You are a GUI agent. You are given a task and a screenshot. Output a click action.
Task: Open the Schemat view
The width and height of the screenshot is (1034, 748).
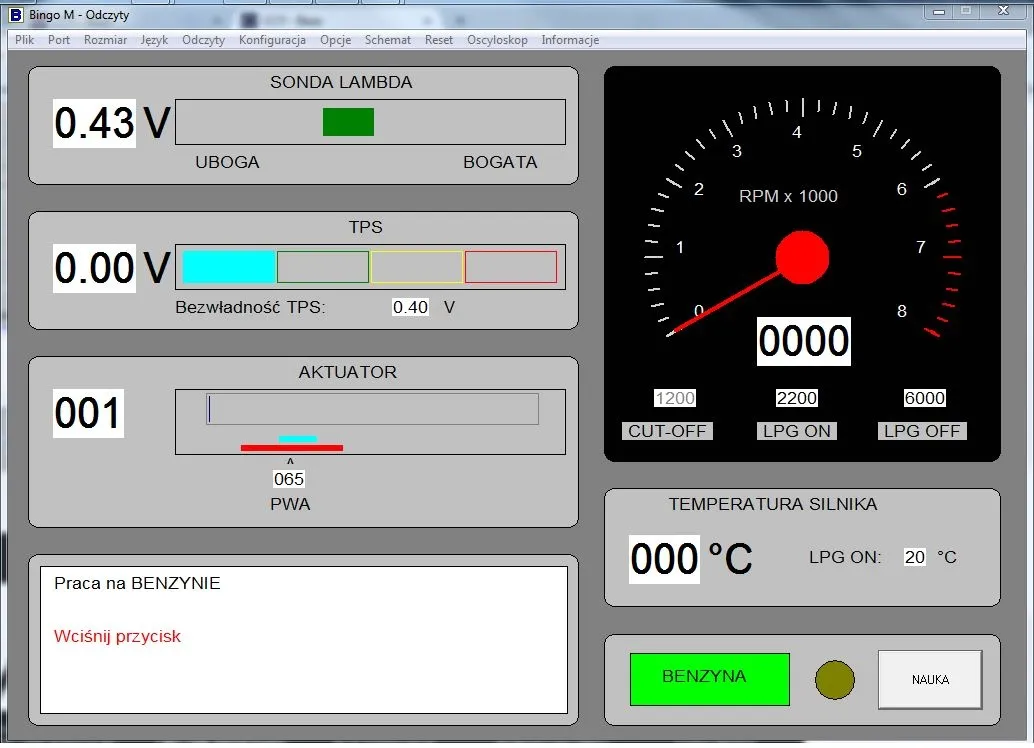(x=387, y=40)
